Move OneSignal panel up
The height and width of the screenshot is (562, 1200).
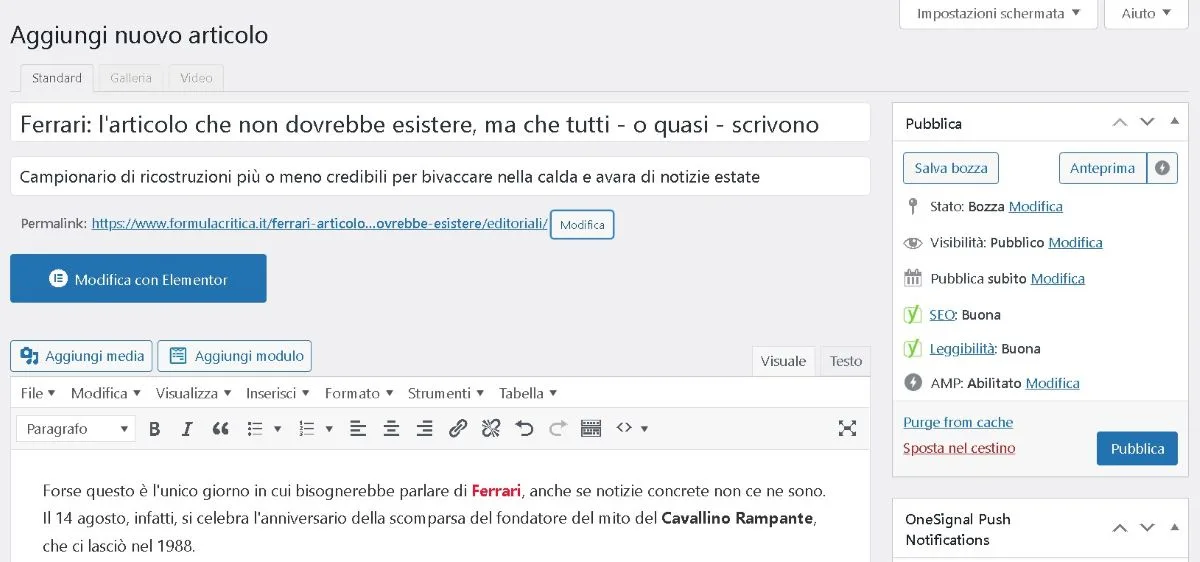pyautogui.click(x=1120, y=528)
